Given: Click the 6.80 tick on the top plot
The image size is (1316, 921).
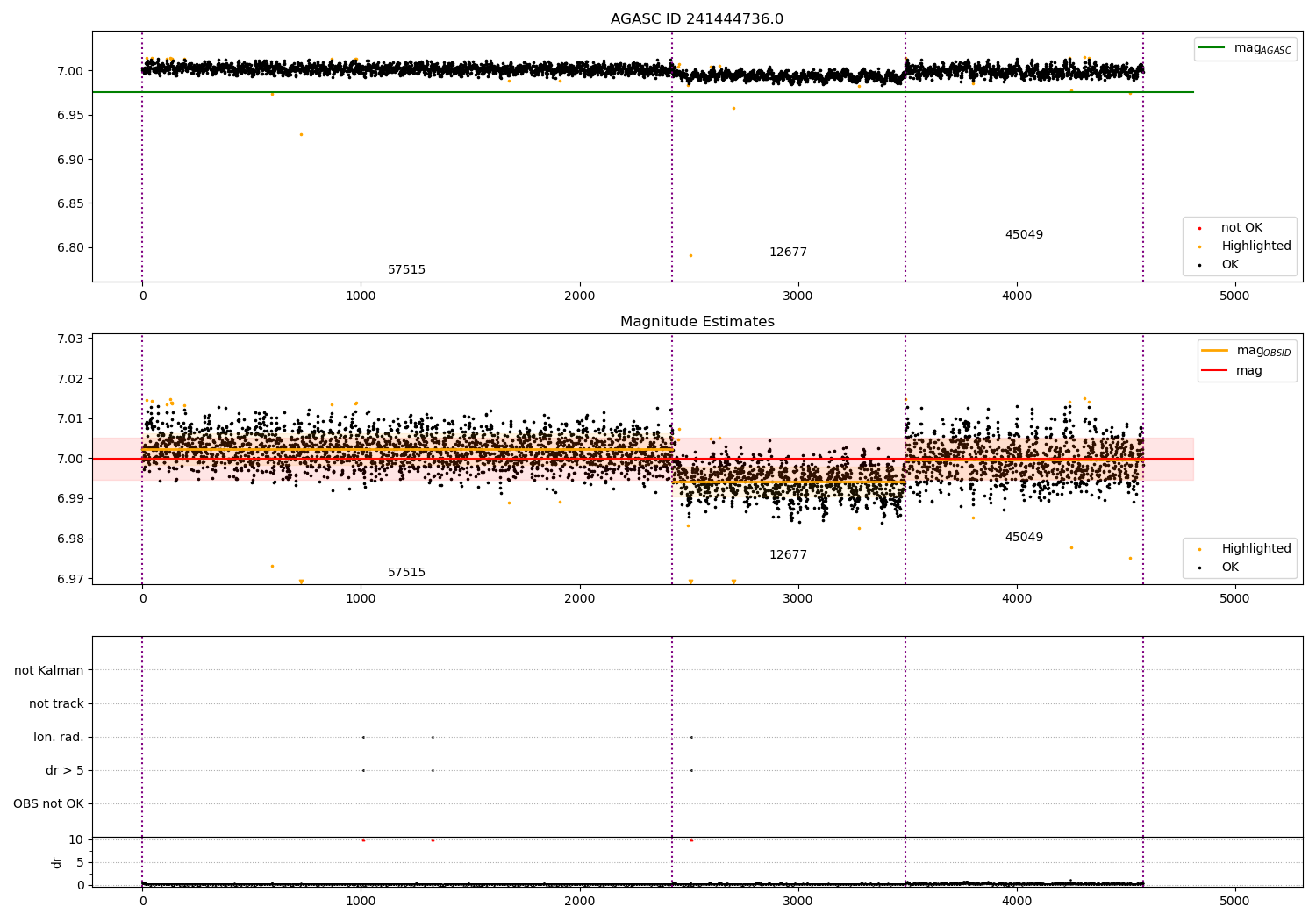Looking at the screenshot, I should click(69, 248).
